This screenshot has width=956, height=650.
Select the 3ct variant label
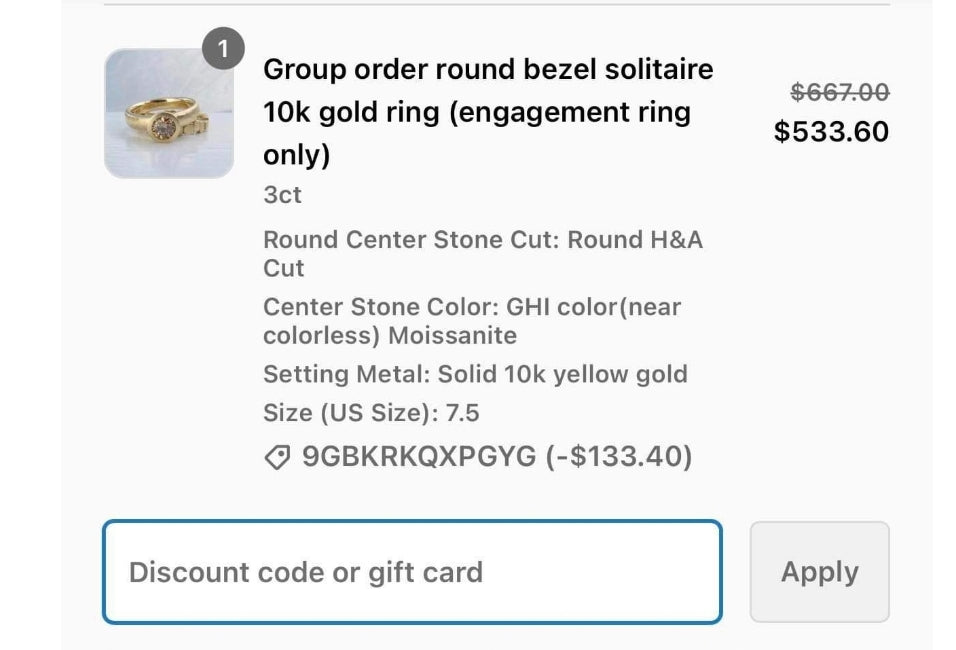(x=282, y=195)
